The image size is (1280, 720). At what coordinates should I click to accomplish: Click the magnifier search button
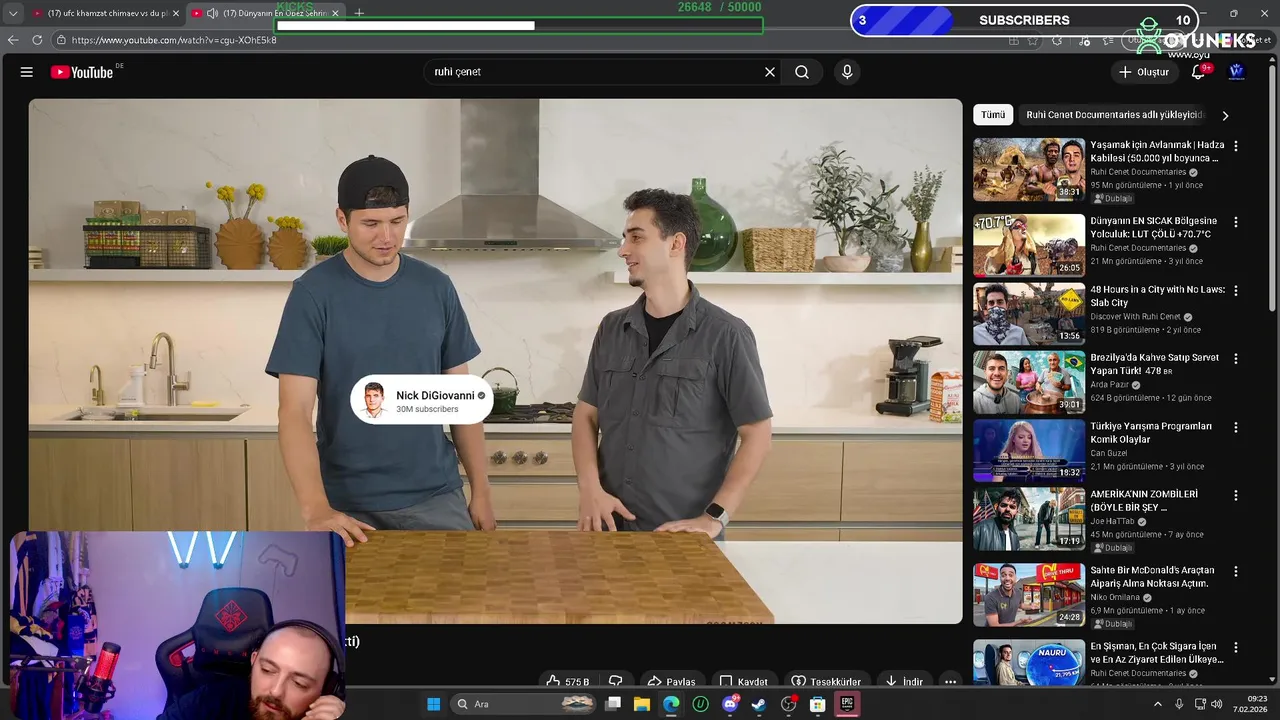tap(802, 72)
